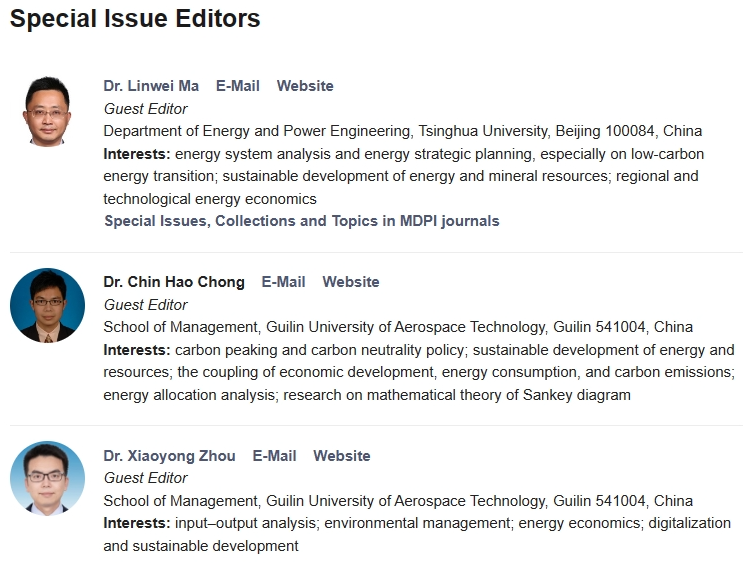
Task: Open Special Issues, Collections and Topics link
Action: [301, 221]
